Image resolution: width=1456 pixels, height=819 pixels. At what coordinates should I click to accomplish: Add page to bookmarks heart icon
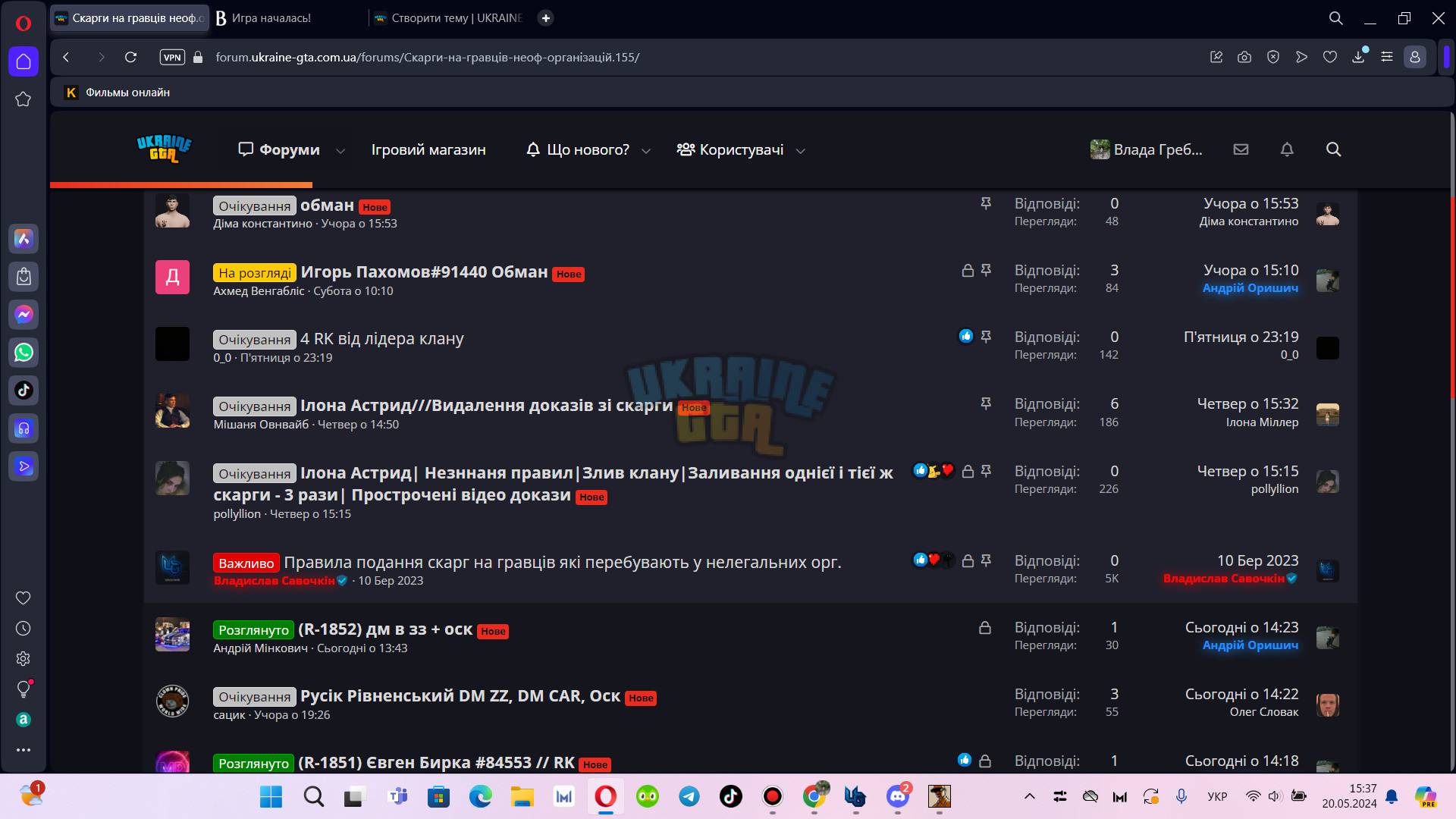pos(1330,57)
